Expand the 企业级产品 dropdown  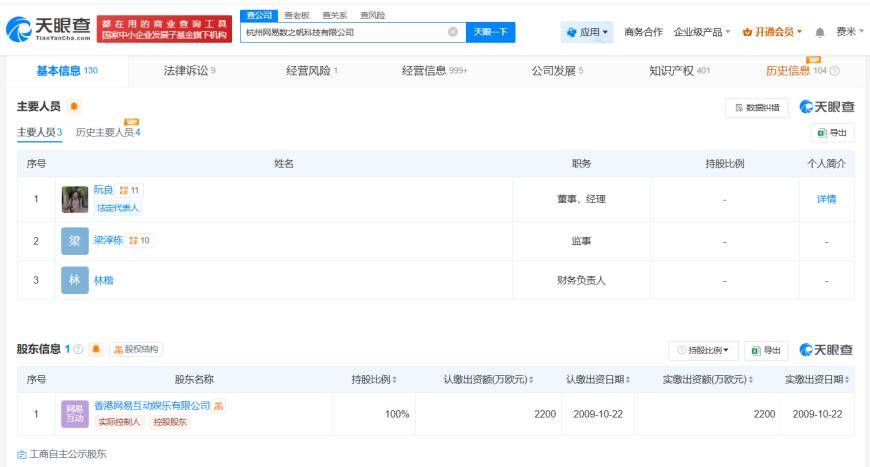702,32
